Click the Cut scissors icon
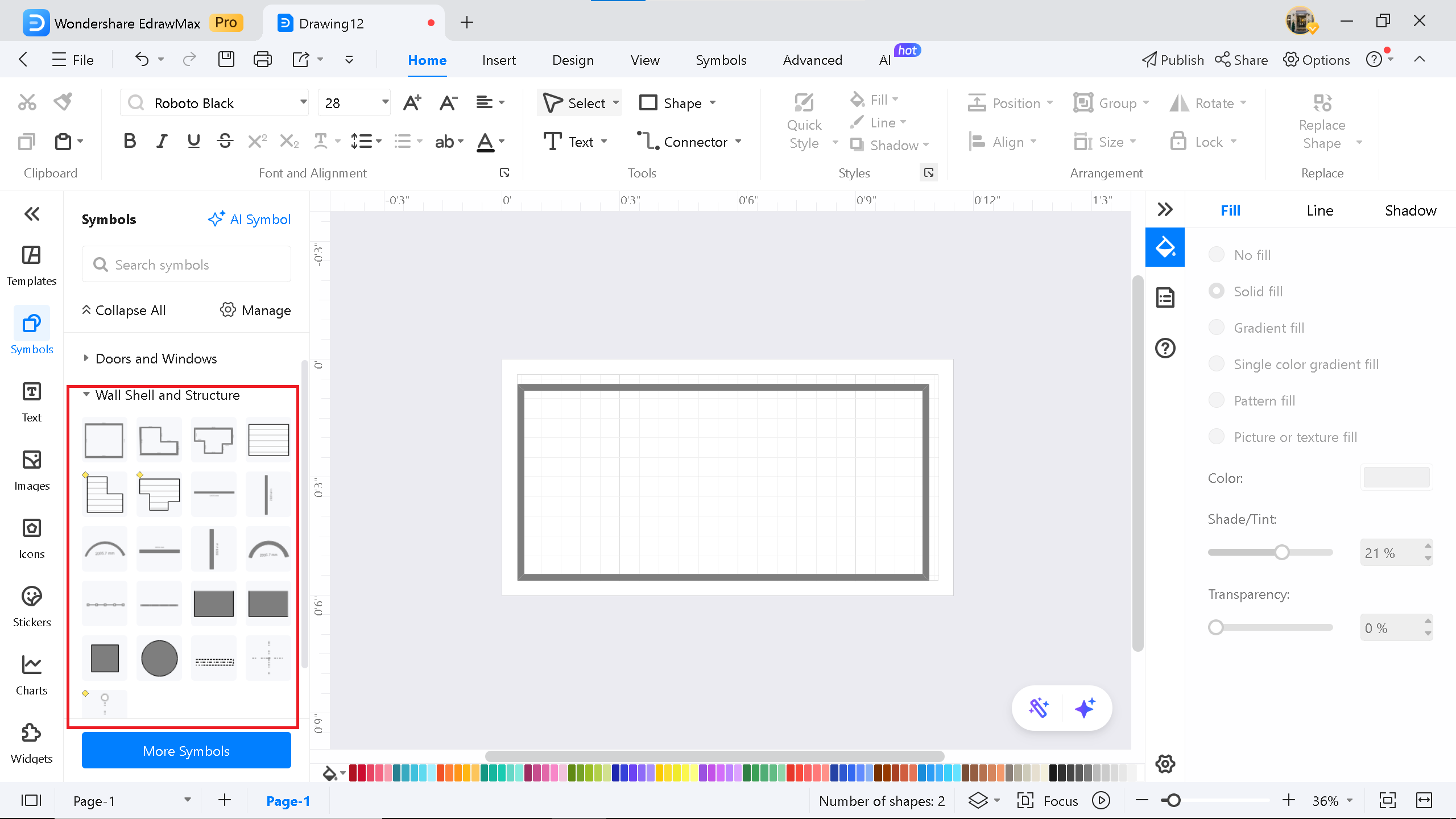 tap(27, 102)
